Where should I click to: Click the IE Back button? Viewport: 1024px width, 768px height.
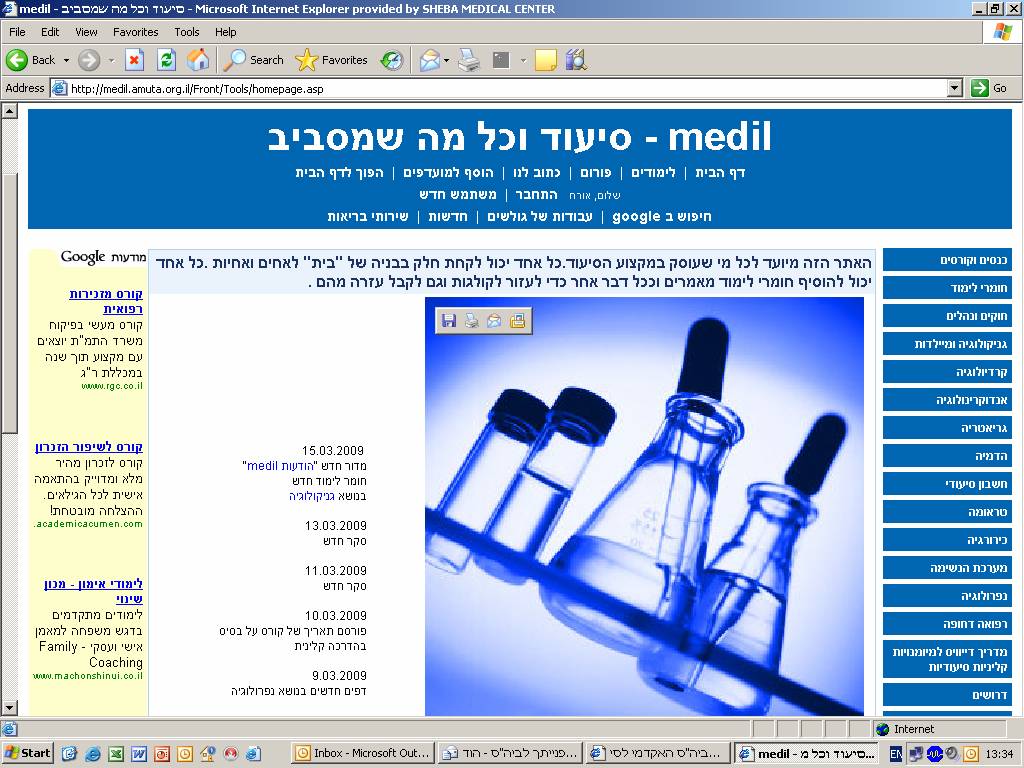click(x=31, y=60)
